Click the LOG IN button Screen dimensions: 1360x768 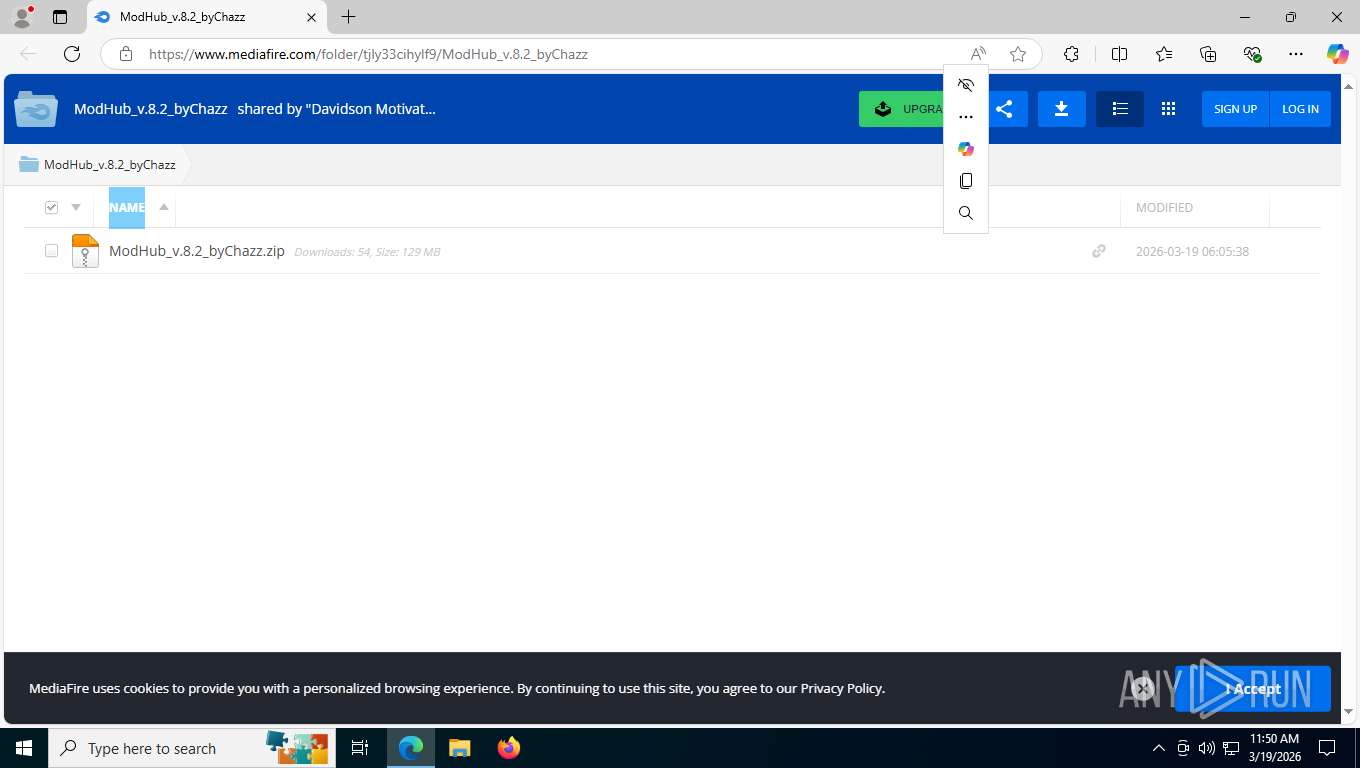click(x=1300, y=109)
